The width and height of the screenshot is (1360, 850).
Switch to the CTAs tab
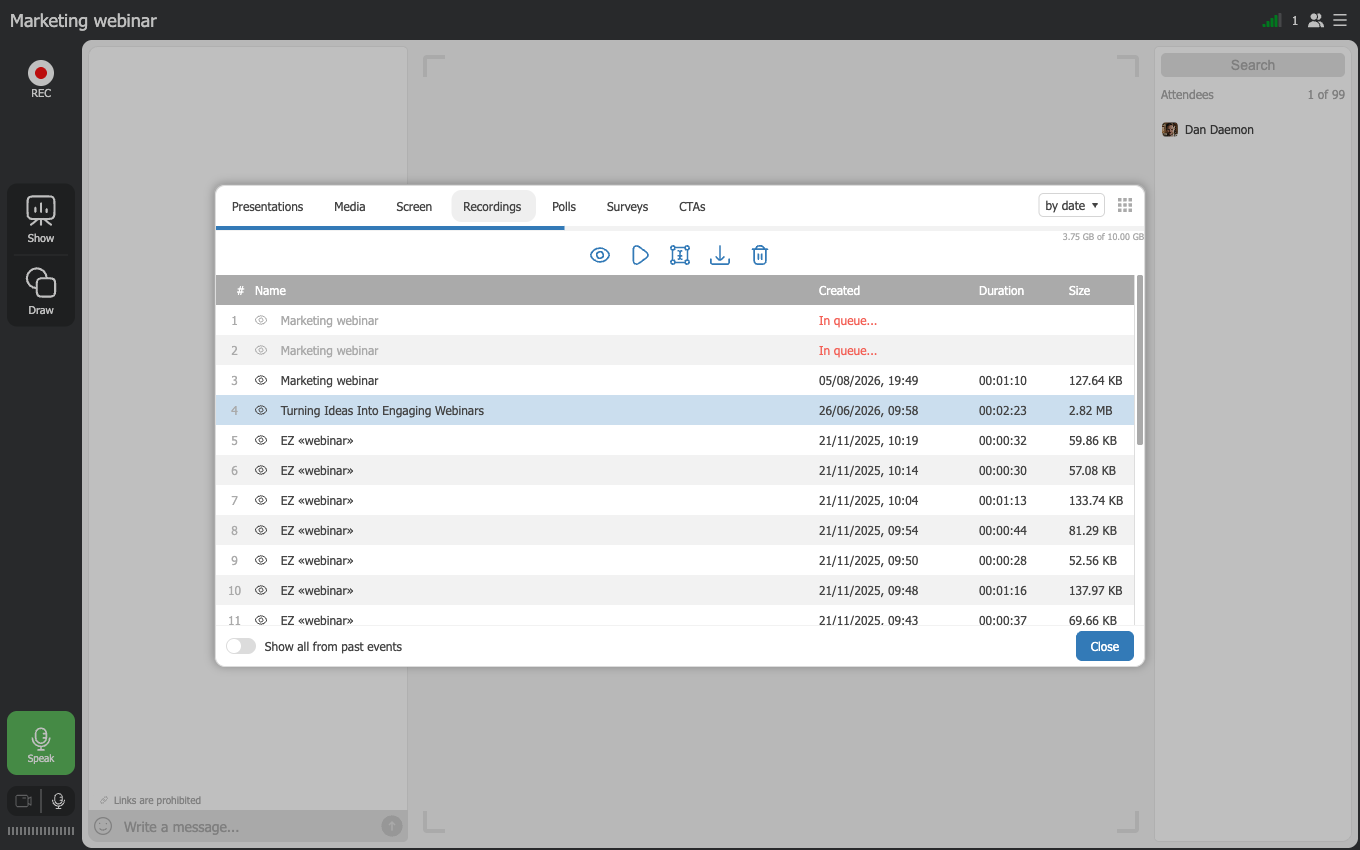692,207
